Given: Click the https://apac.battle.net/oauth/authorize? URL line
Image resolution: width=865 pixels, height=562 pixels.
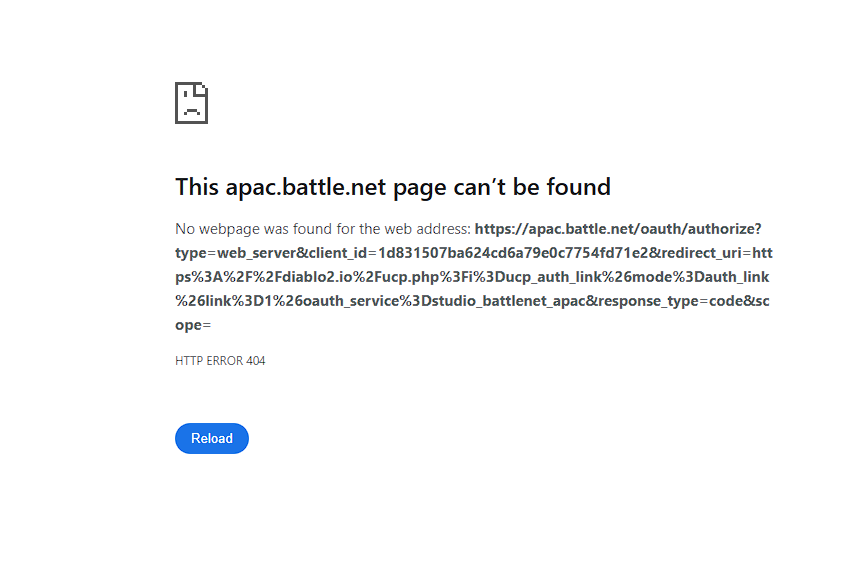Looking at the screenshot, I should pyautogui.click(x=618, y=229).
